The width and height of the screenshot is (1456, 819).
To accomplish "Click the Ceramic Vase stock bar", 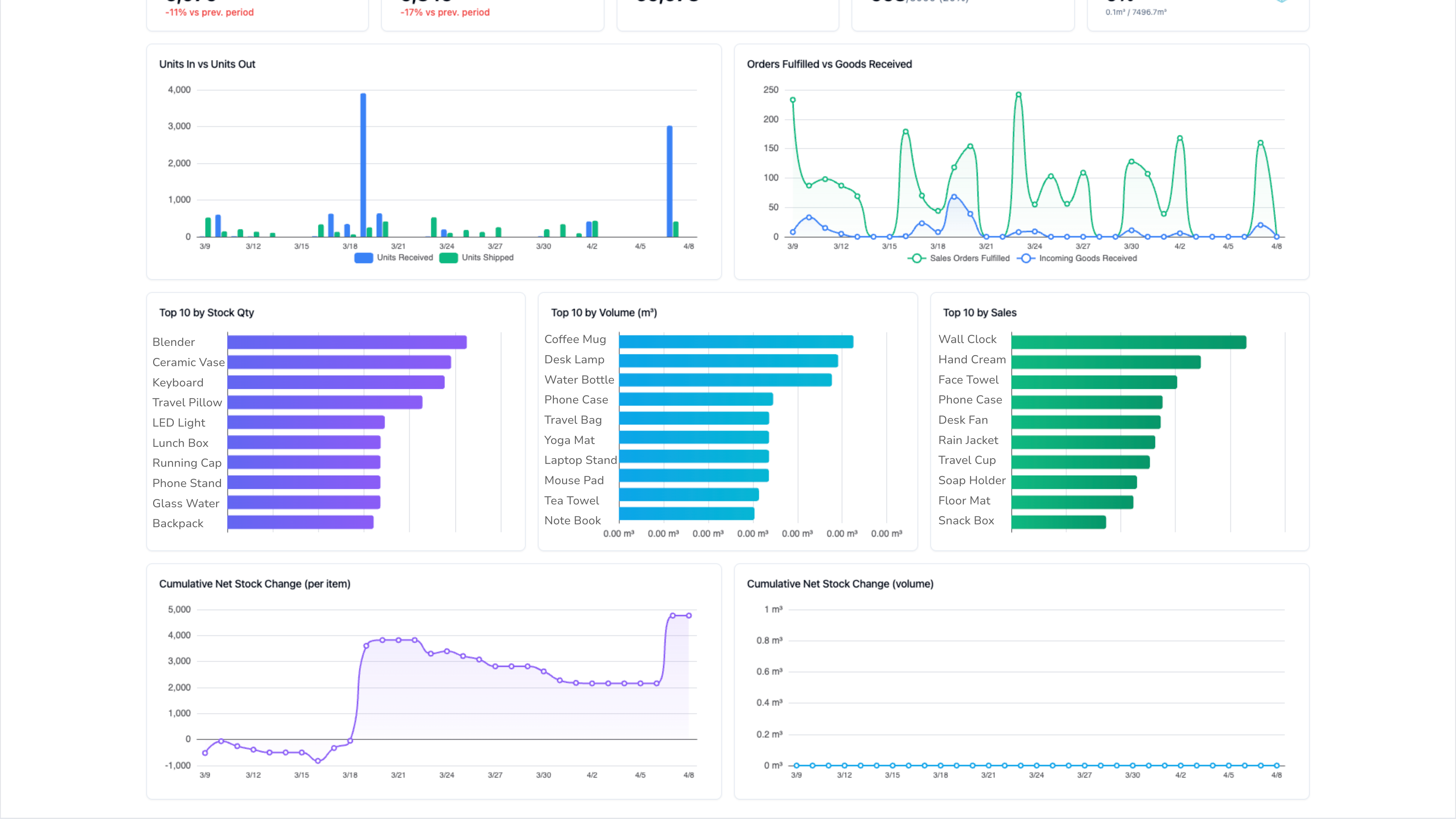I will click(x=339, y=362).
